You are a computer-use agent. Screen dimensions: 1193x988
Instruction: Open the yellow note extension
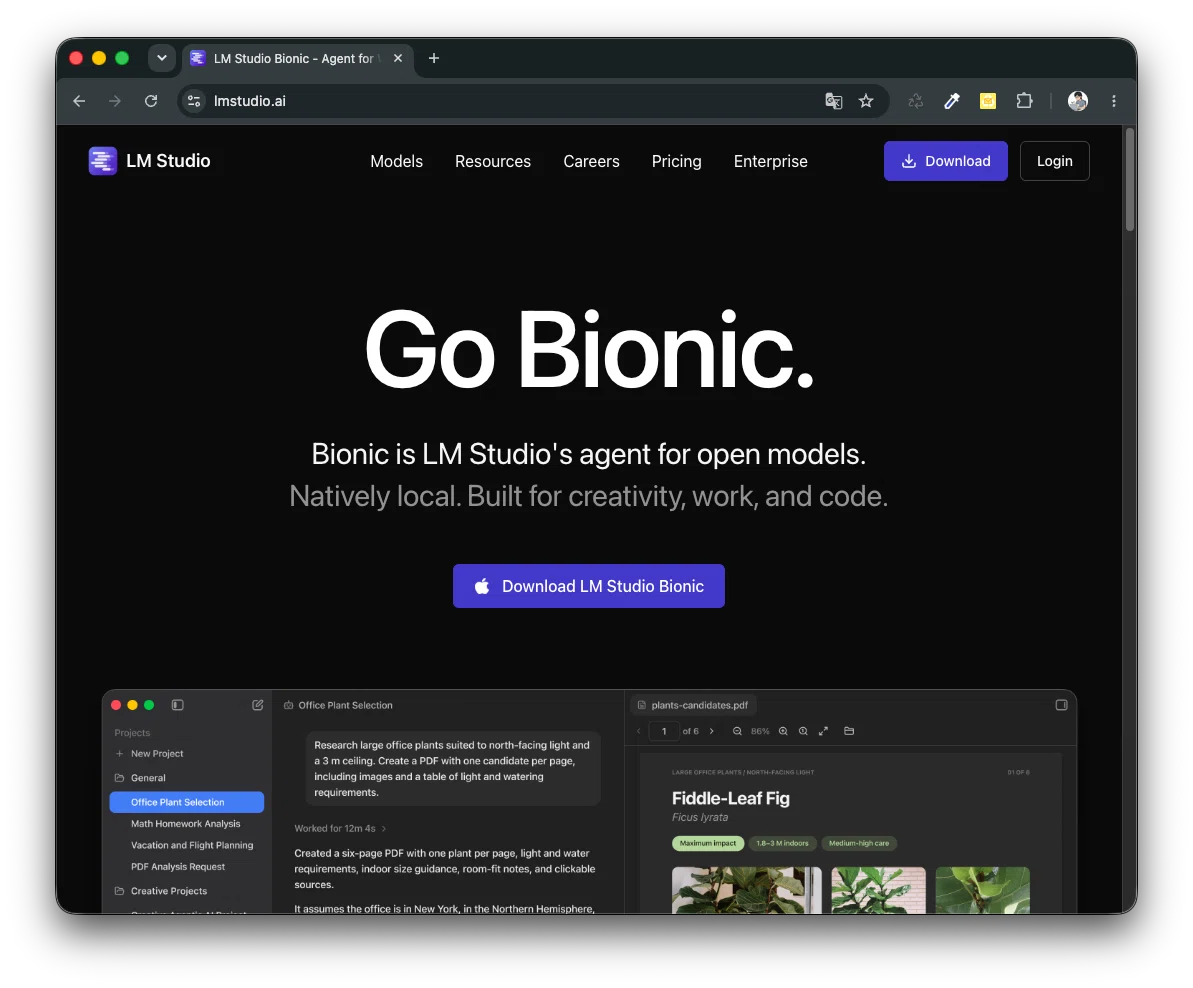[988, 101]
